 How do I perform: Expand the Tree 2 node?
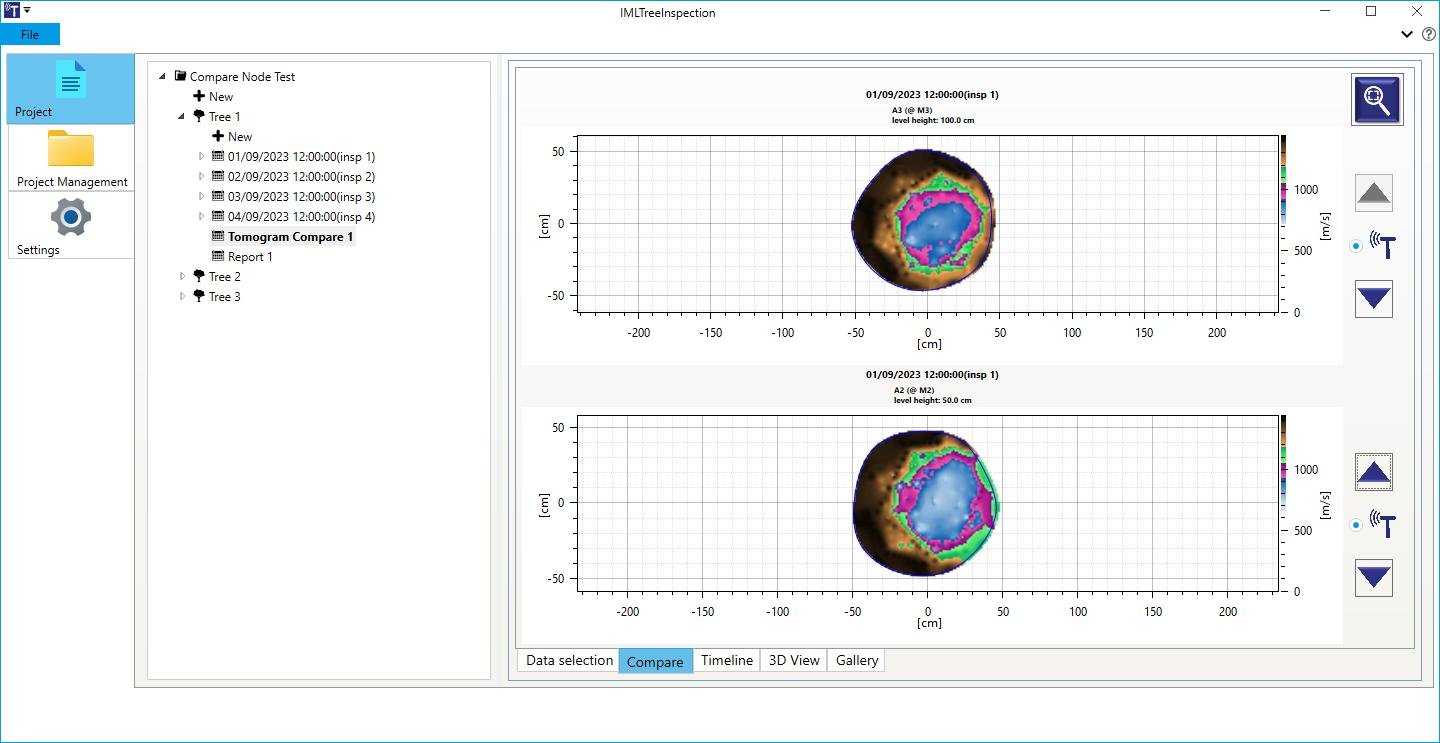[182, 277]
